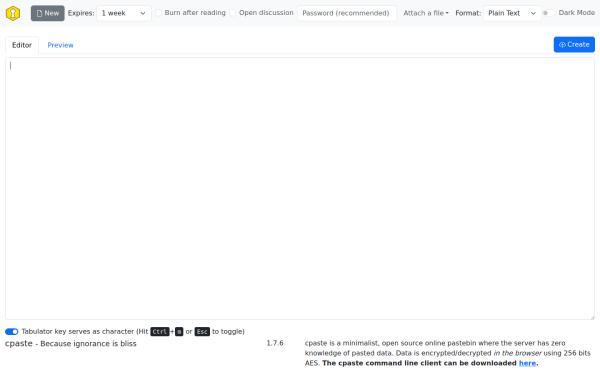Switch to the Preview tab
This screenshot has height=375, width=600.
click(60, 45)
